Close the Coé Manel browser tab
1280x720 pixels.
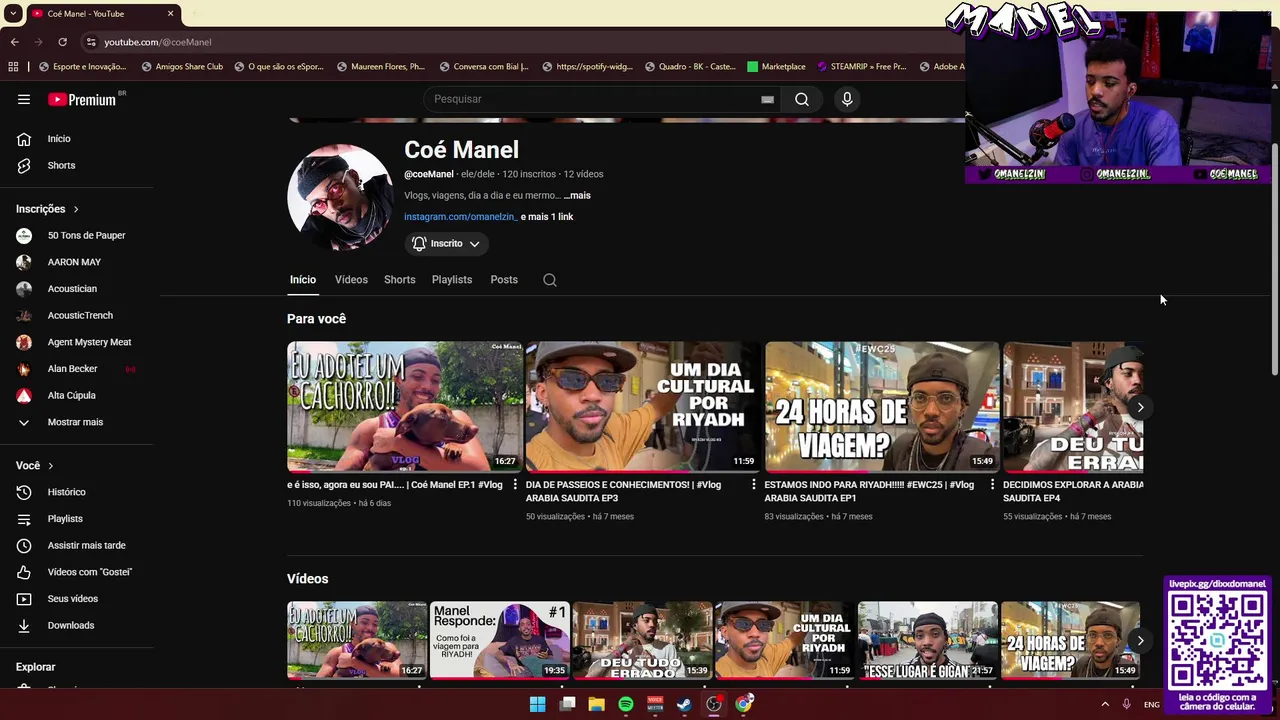pyautogui.click(x=170, y=14)
